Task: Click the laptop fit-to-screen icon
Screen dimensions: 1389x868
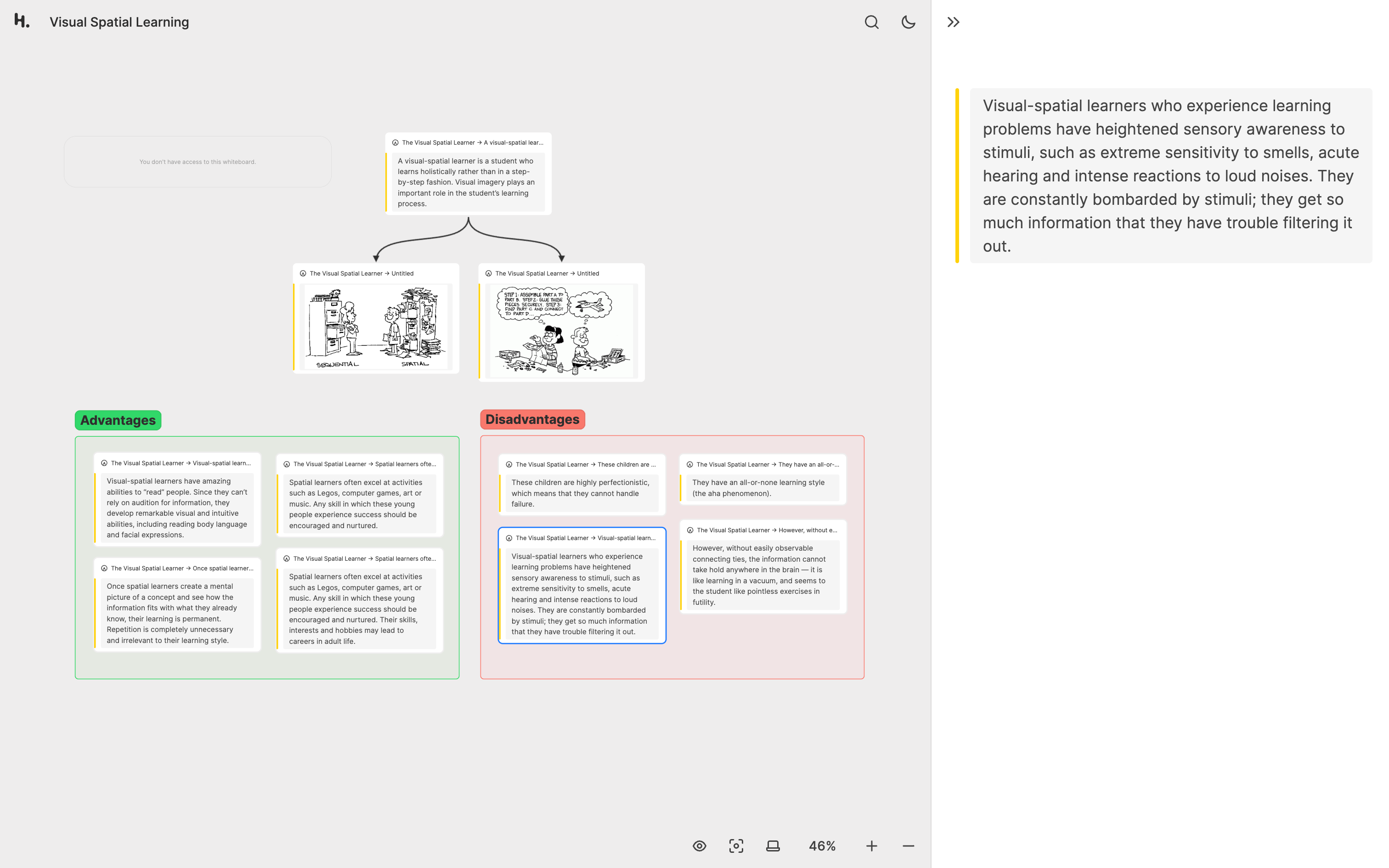Action: pyautogui.click(x=773, y=845)
